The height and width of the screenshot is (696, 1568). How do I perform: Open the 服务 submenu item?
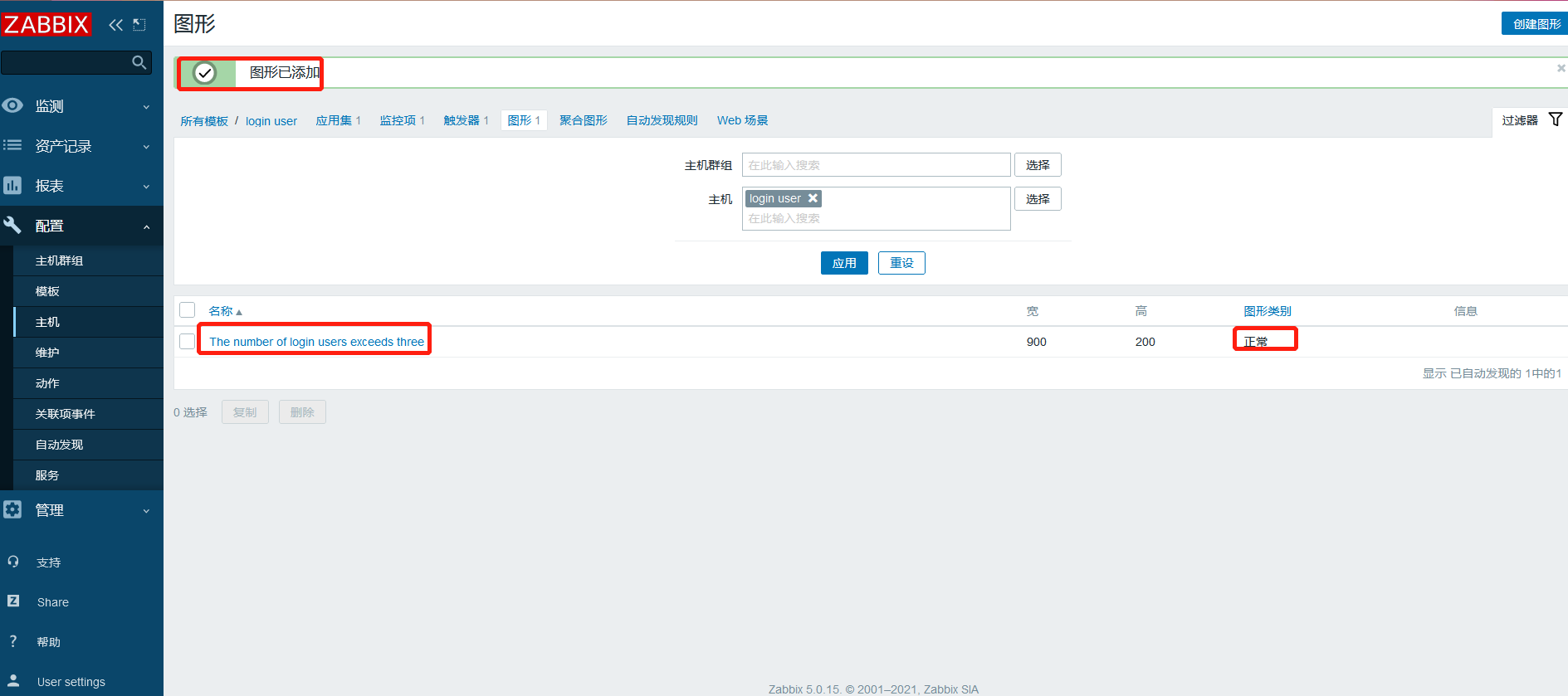pyautogui.click(x=88, y=475)
